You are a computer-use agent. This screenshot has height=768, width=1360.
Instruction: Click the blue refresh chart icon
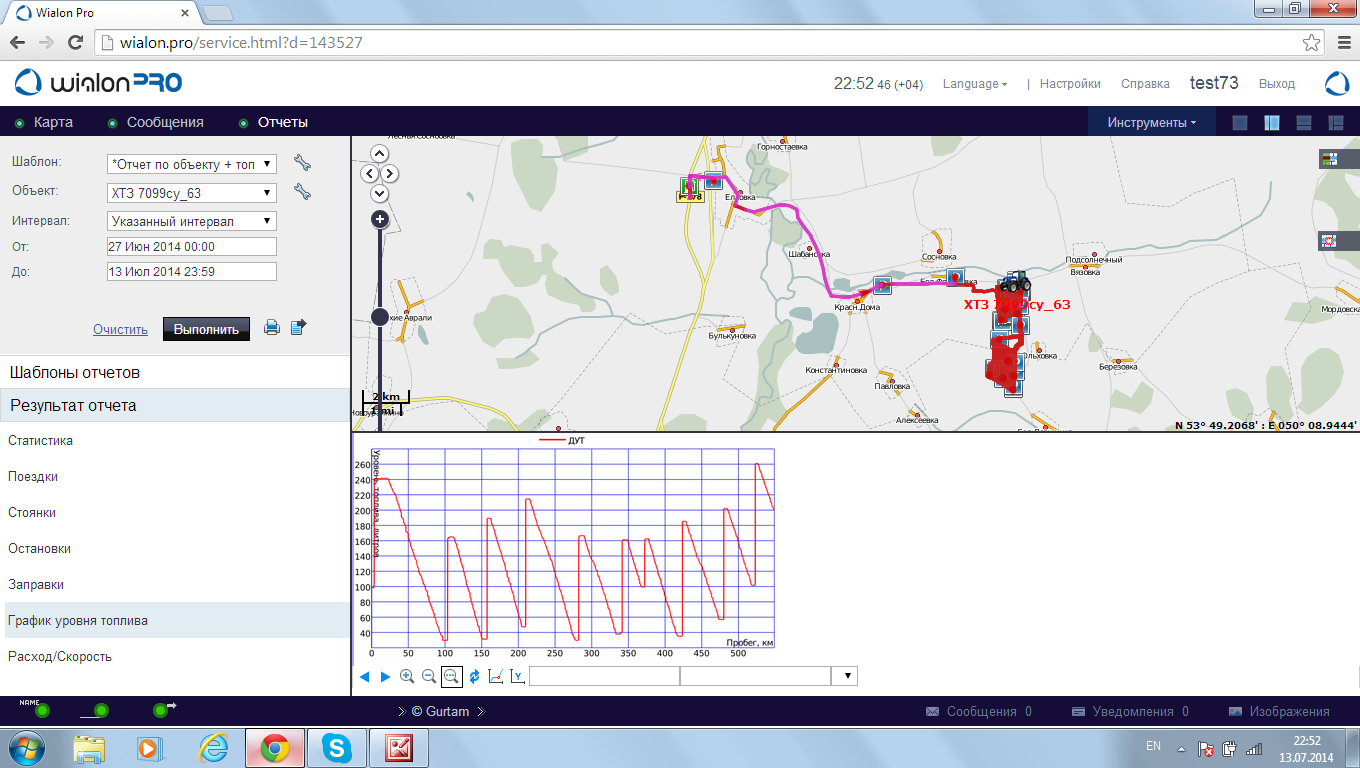click(474, 677)
